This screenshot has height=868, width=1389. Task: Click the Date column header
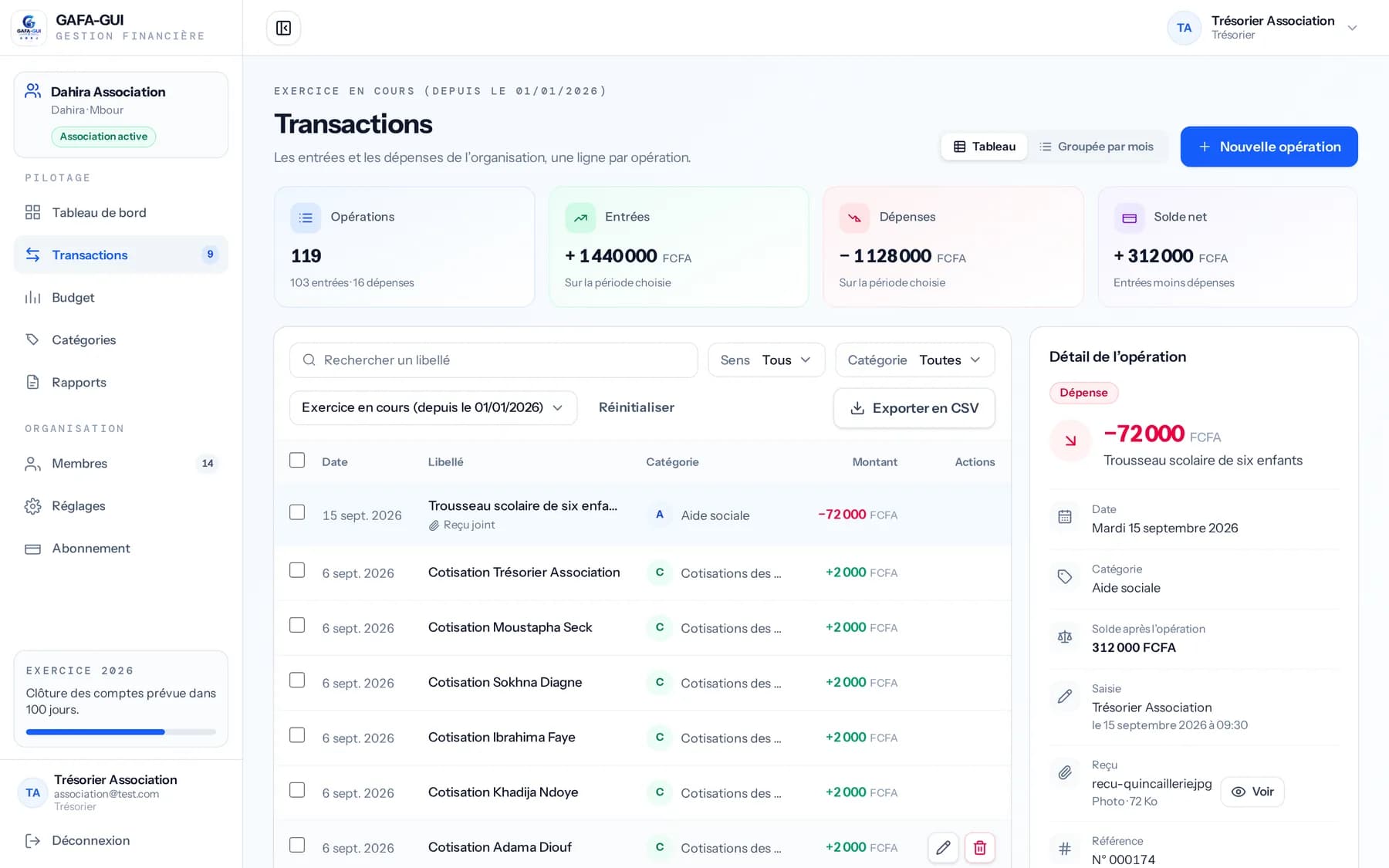[335, 461]
